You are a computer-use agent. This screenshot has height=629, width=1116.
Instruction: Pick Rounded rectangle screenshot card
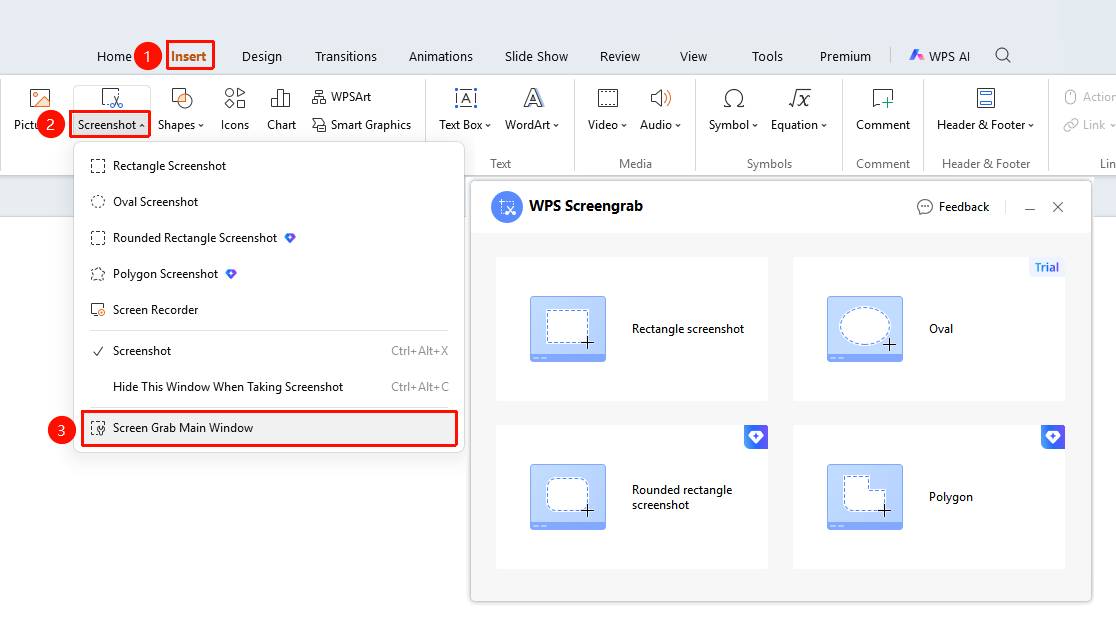click(632, 497)
